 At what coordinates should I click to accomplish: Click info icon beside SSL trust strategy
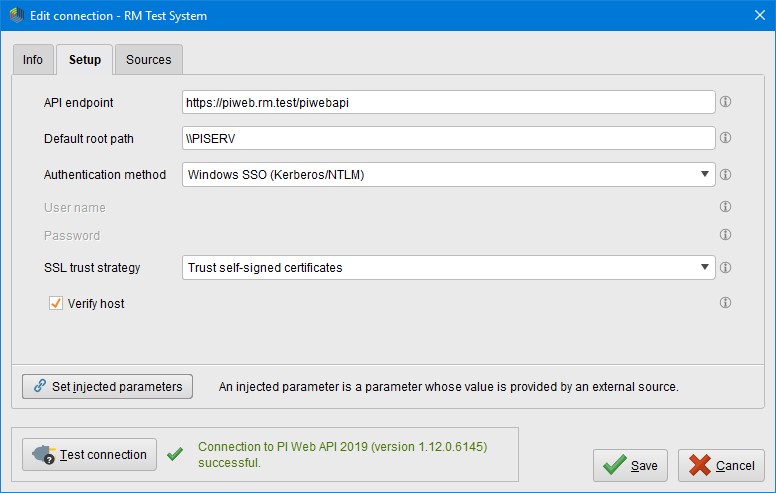click(x=726, y=267)
